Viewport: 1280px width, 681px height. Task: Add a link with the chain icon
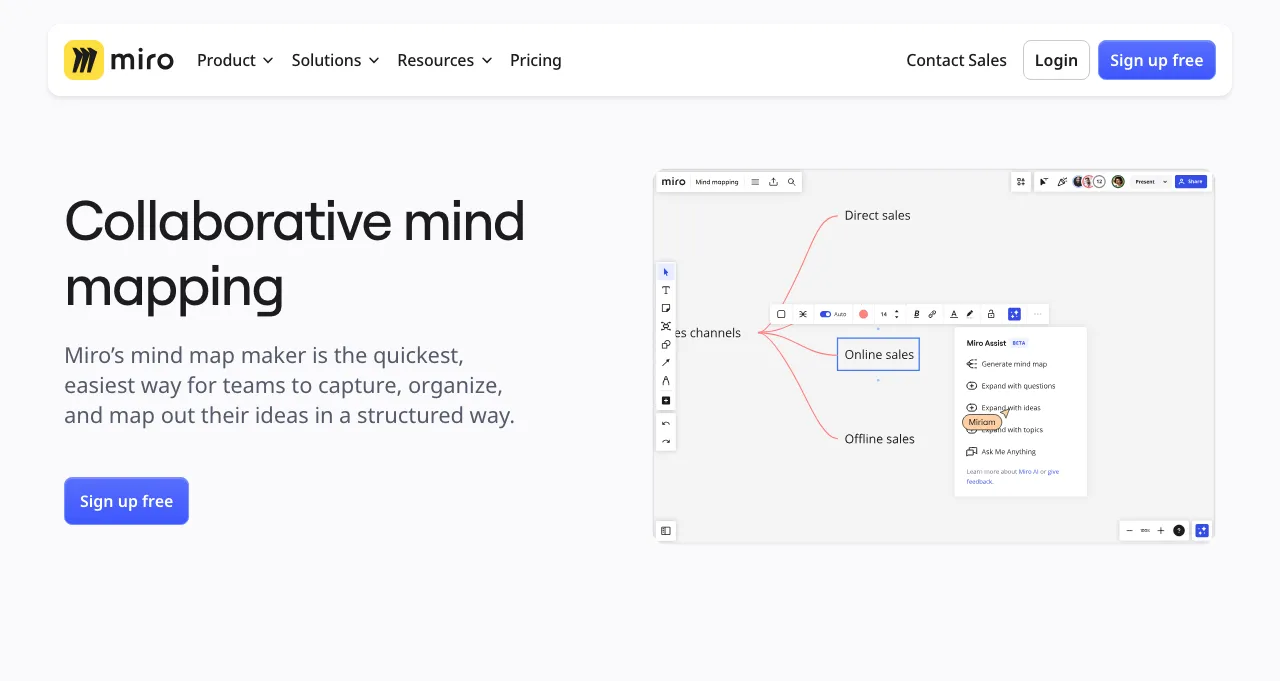pos(932,314)
